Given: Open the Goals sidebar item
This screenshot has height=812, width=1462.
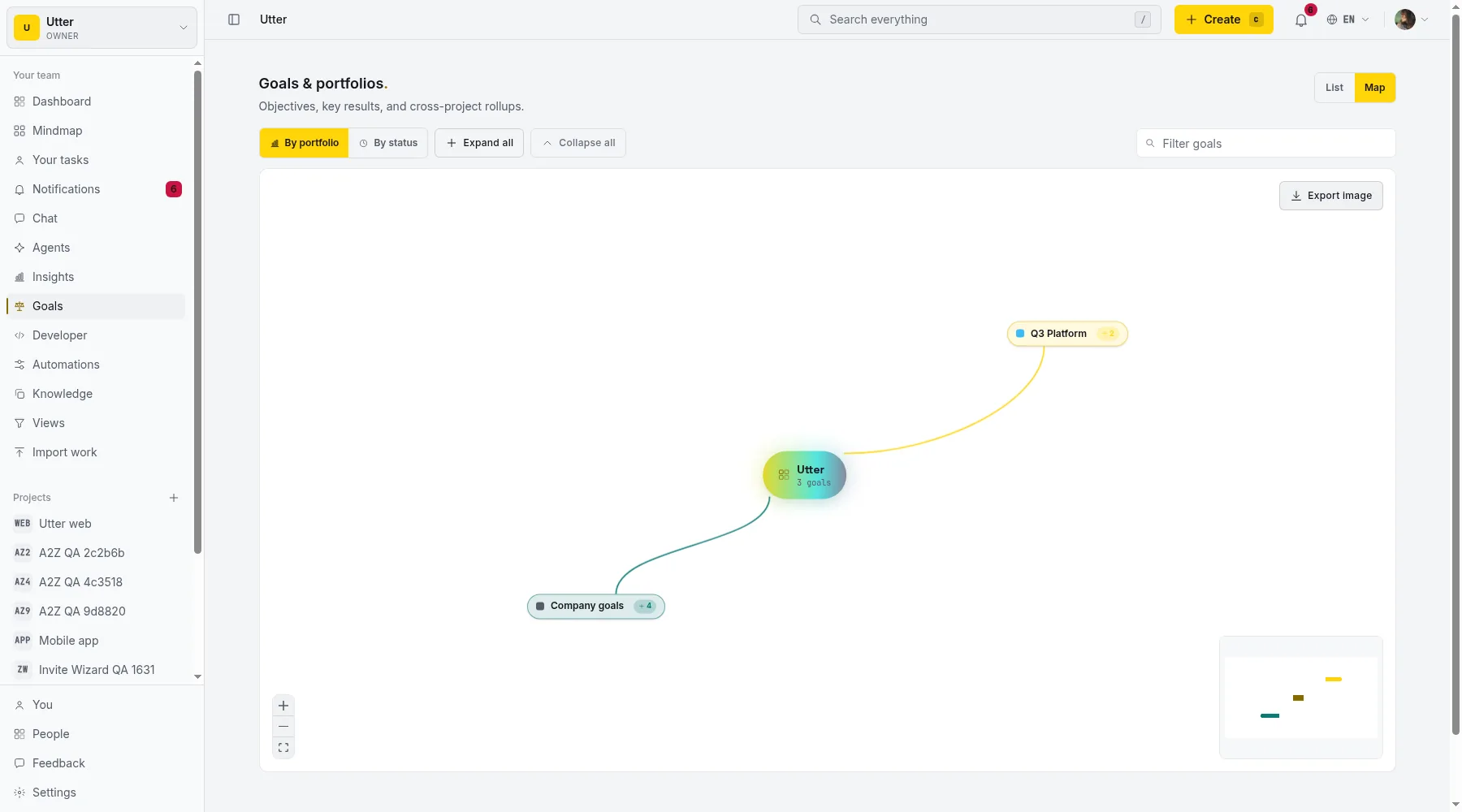Looking at the screenshot, I should coord(96,306).
